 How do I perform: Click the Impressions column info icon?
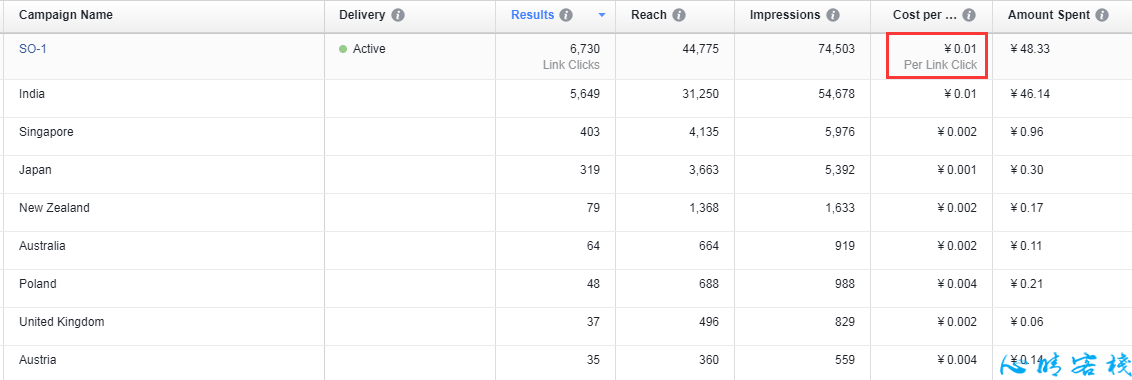click(x=833, y=15)
